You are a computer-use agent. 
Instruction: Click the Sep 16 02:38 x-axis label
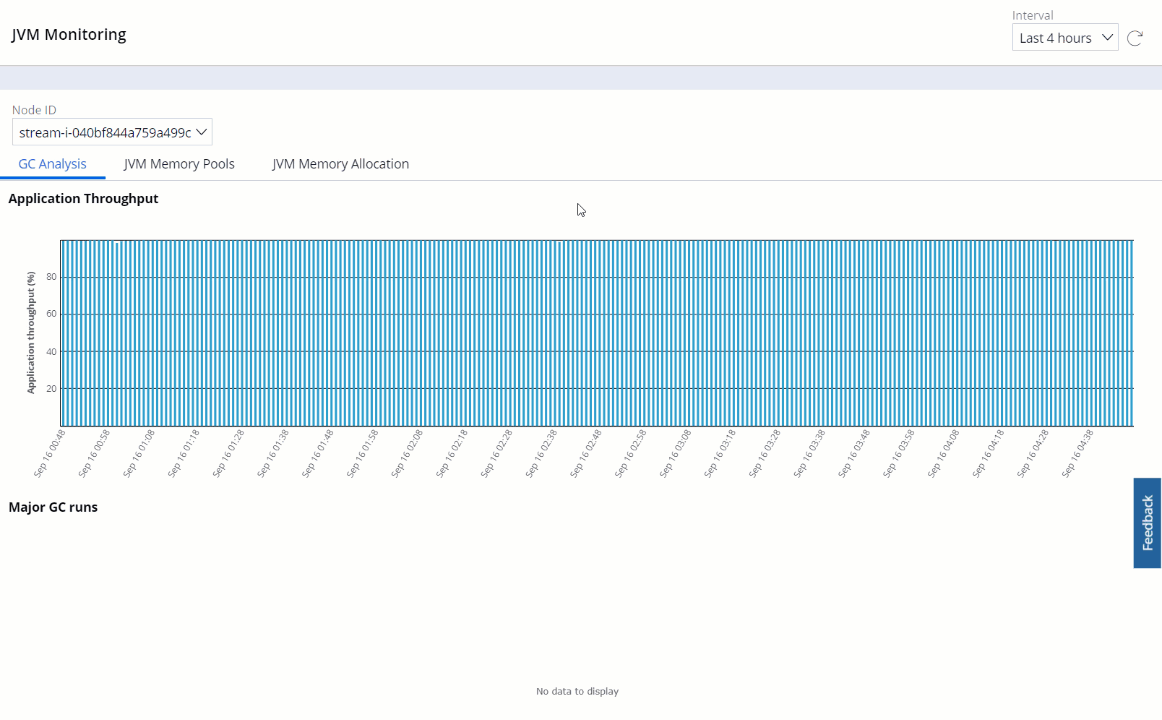pyautogui.click(x=541, y=453)
